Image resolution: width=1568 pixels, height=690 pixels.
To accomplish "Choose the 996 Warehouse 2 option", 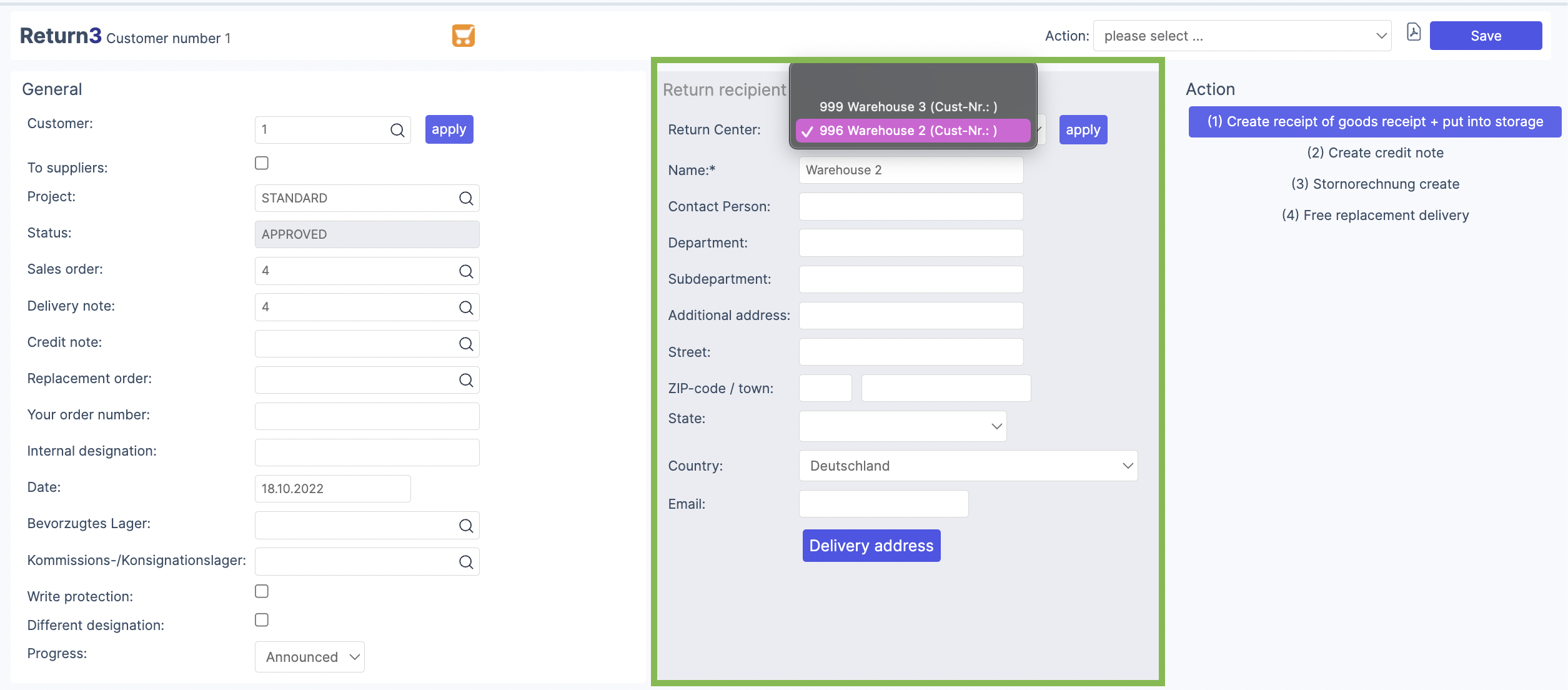I will point(908,131).
